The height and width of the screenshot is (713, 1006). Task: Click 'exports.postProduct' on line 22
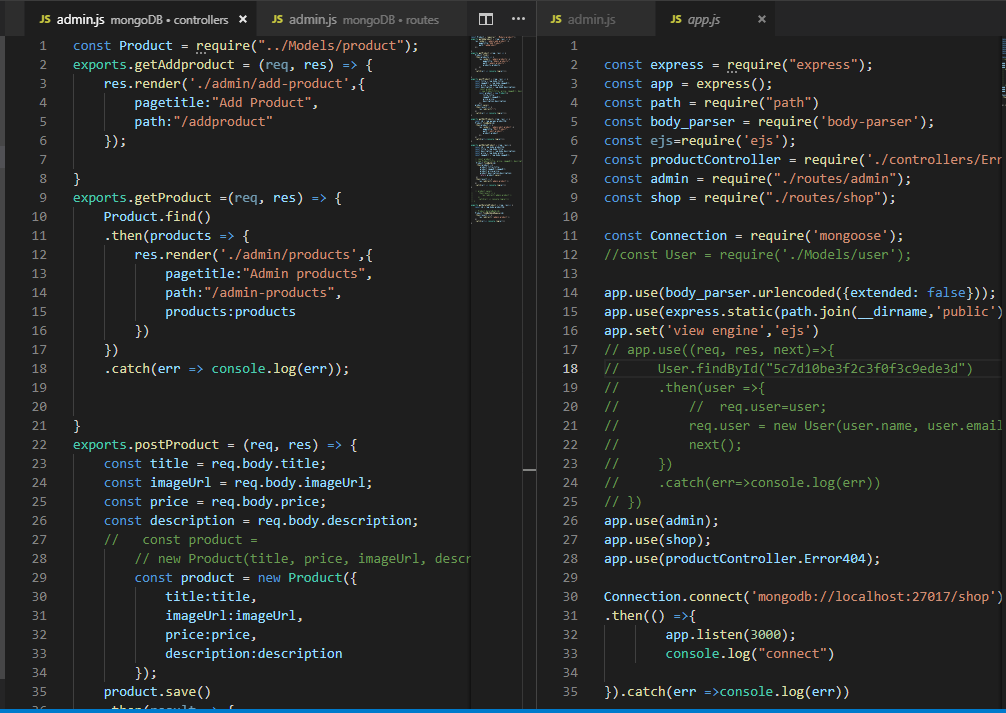(x=146, y=445)
